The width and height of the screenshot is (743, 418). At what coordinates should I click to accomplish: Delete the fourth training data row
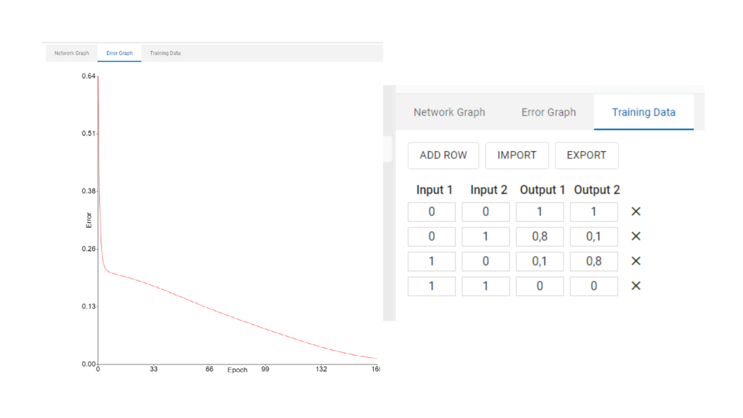[636, 286]
